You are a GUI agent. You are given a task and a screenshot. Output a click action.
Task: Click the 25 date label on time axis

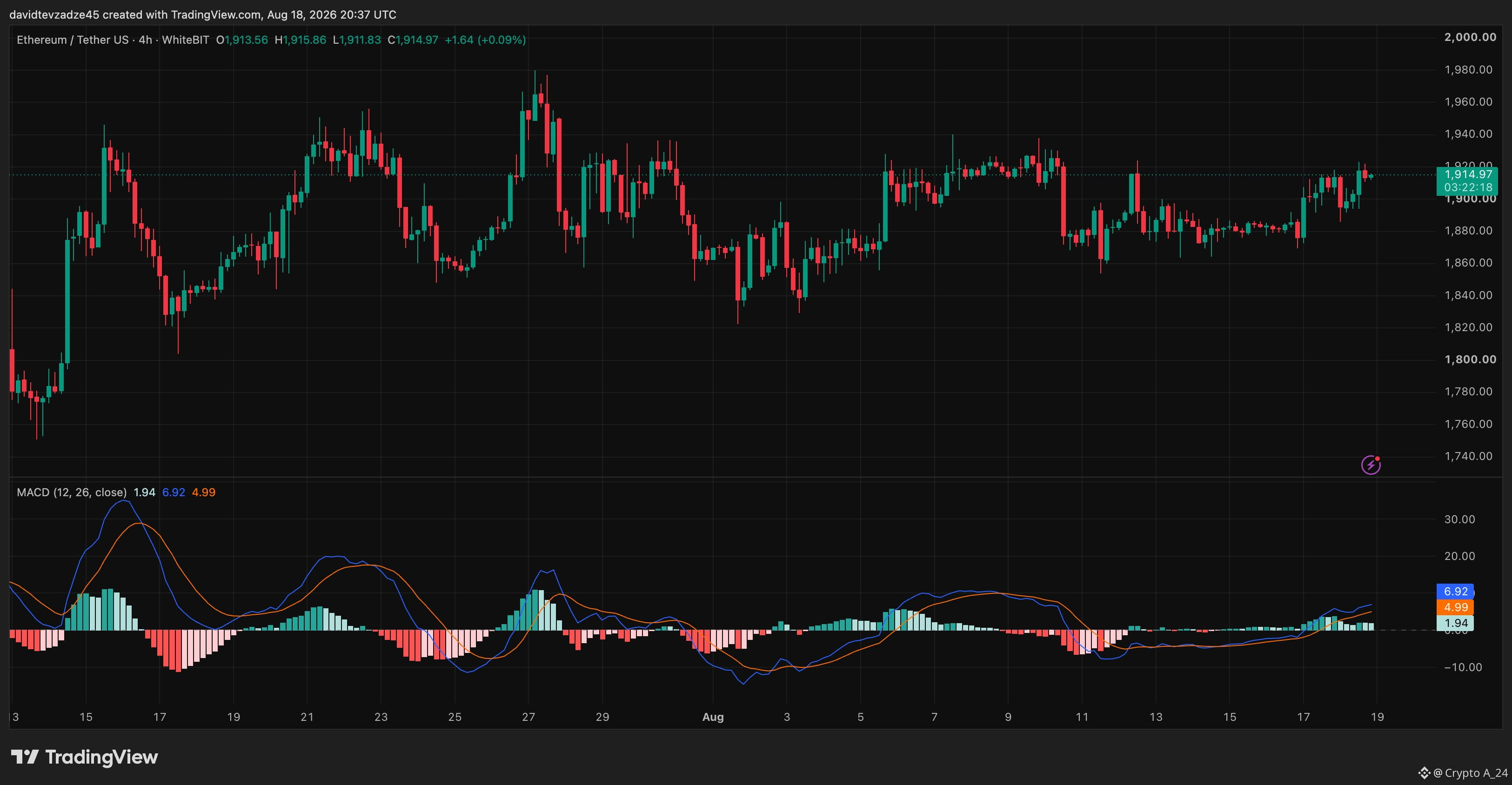click(x=455, y=717)
